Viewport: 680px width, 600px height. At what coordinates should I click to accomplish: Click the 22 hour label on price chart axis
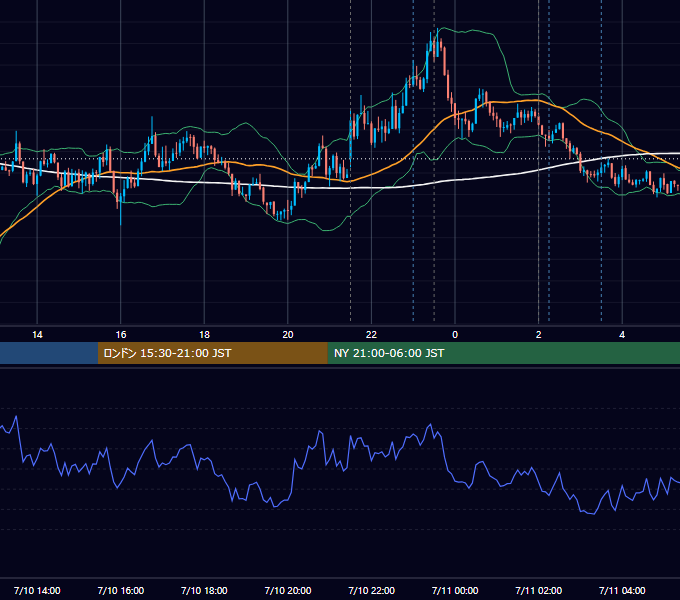click(371, 335)
